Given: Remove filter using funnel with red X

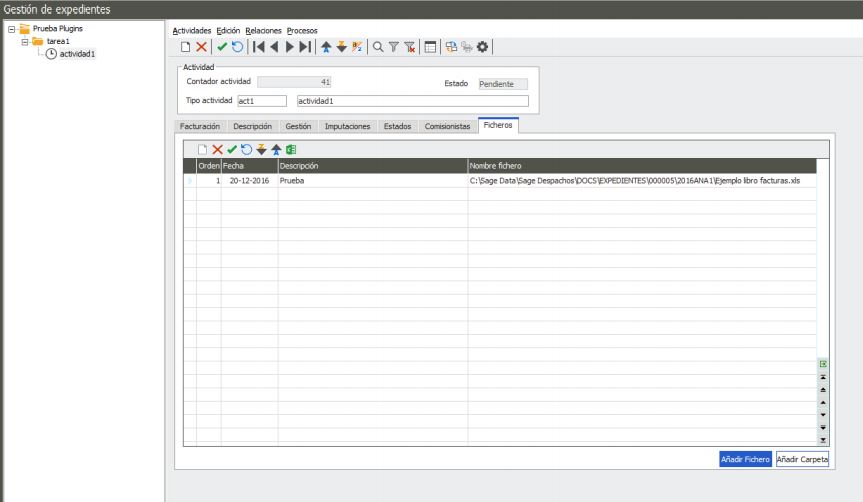Looking at the screenshot, I should click(x=409, y=47).
